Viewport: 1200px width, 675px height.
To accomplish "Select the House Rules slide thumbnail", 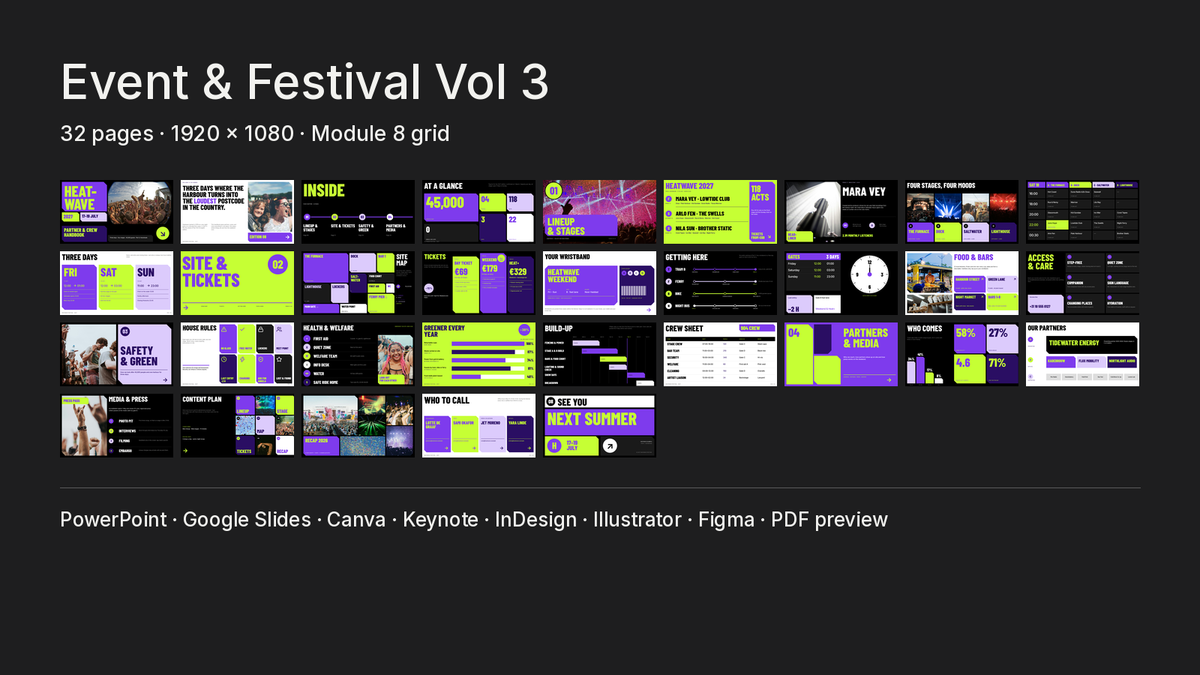I will (237, 354).
